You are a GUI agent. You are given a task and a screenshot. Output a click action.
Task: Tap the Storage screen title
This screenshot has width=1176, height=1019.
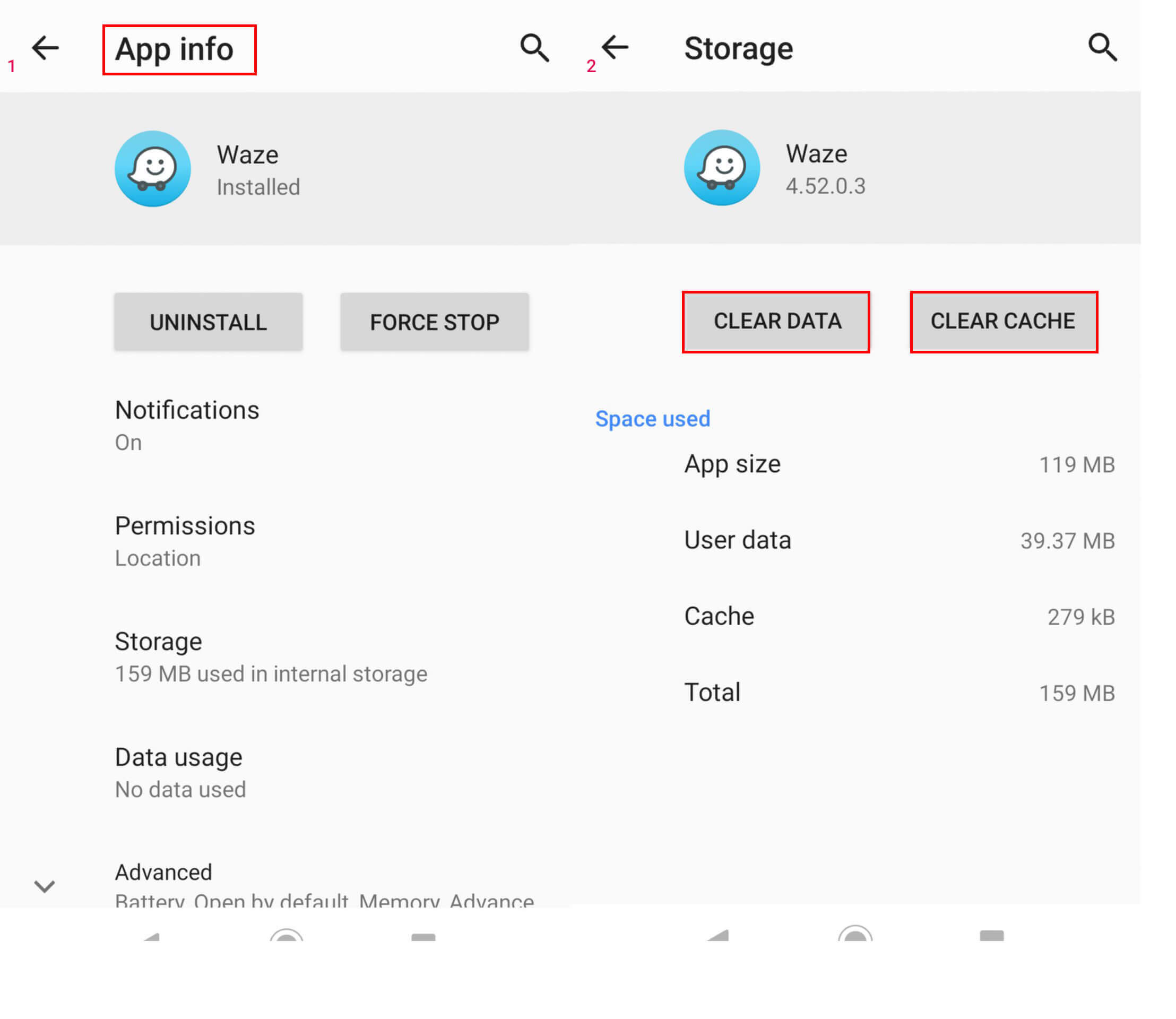[x=738, y=48]
